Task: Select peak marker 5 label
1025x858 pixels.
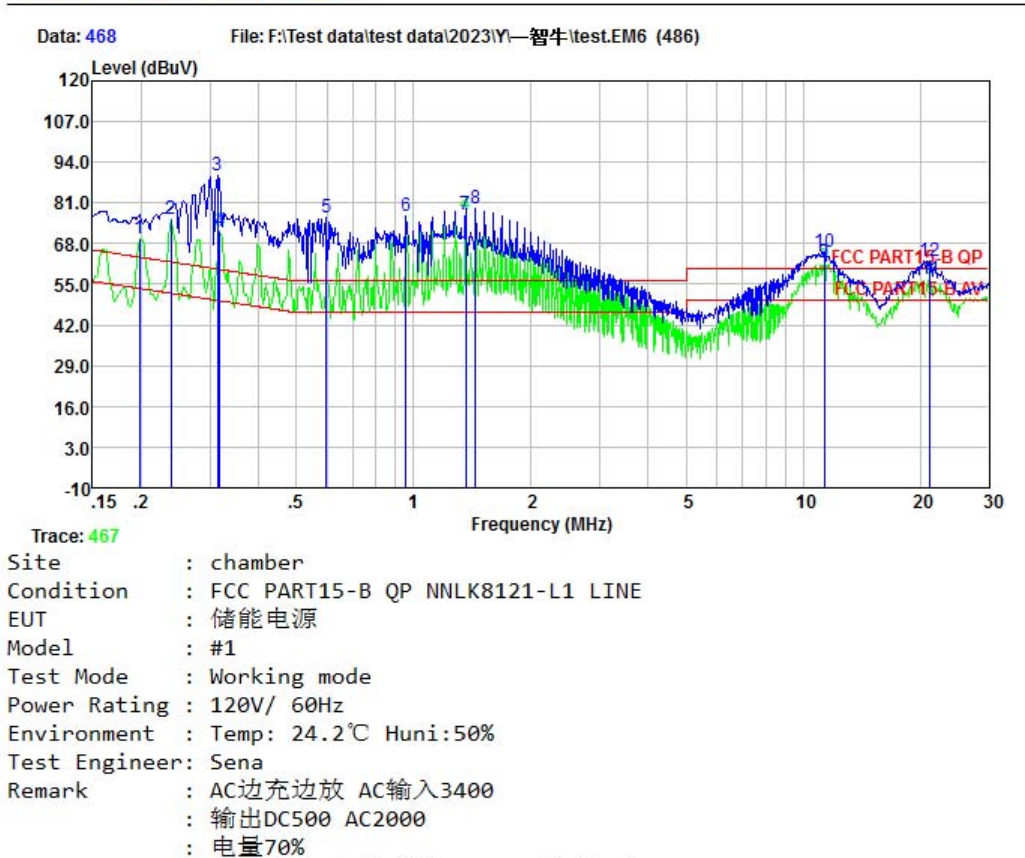Action: pyautogui.click(x=325, y=206)
